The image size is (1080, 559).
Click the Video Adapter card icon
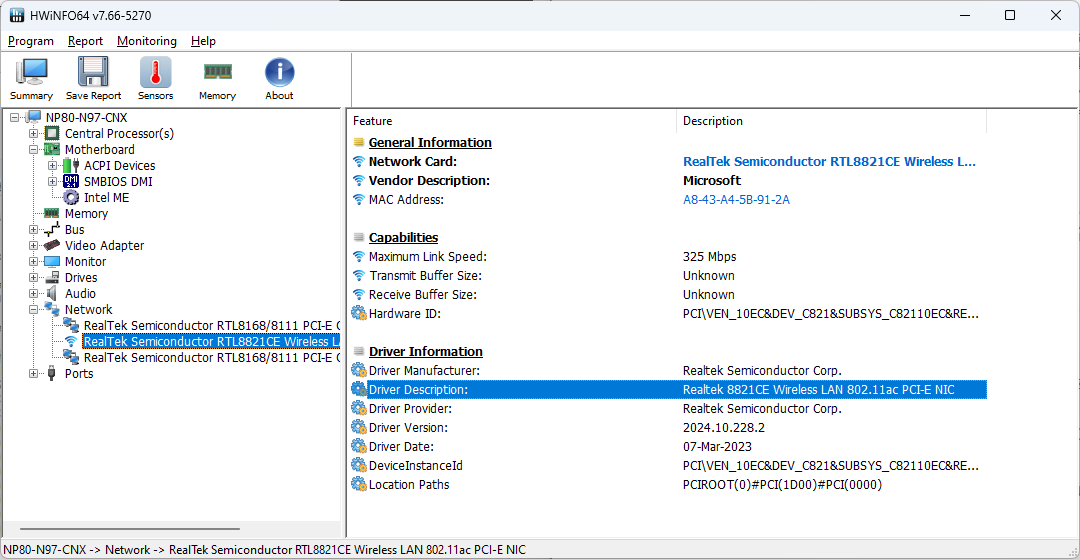tap(52, 246)
